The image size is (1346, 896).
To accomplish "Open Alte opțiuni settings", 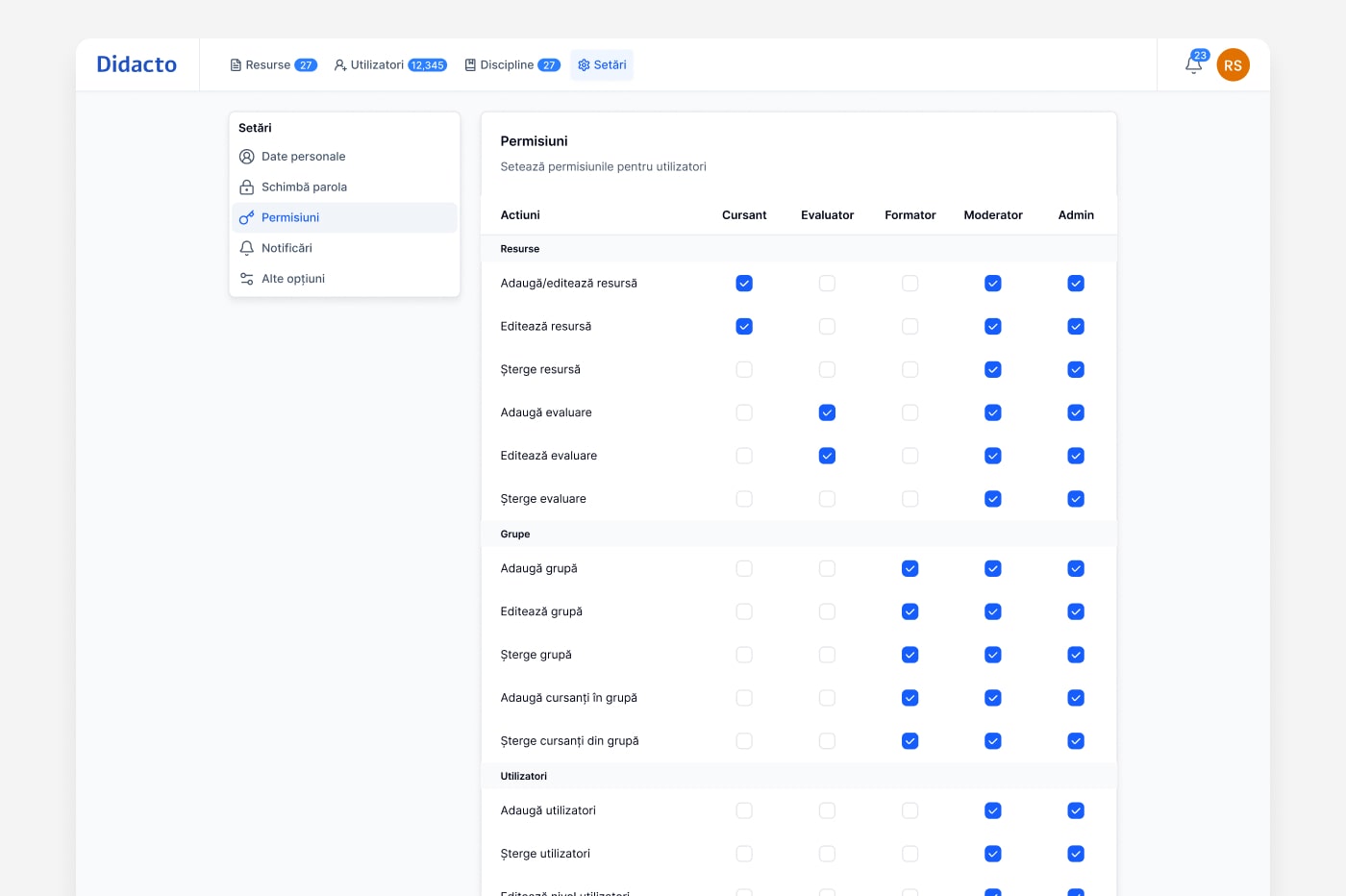I will [x=344, y=279].
